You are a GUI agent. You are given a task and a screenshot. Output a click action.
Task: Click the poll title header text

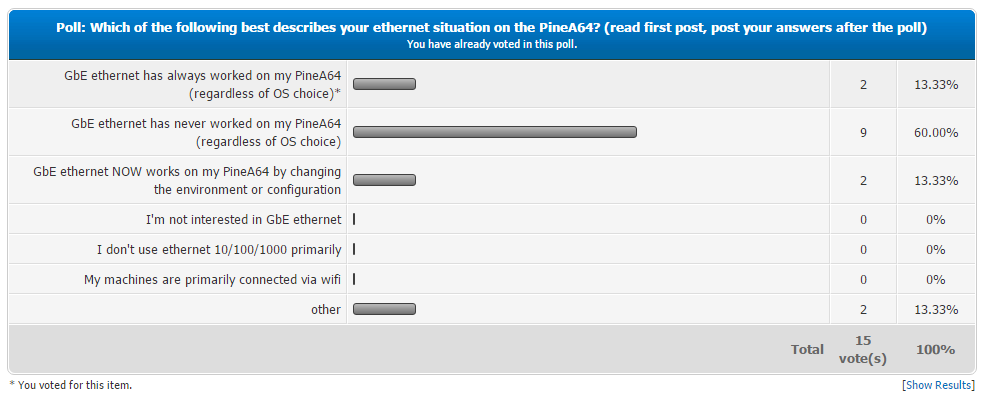coord(491,28)
